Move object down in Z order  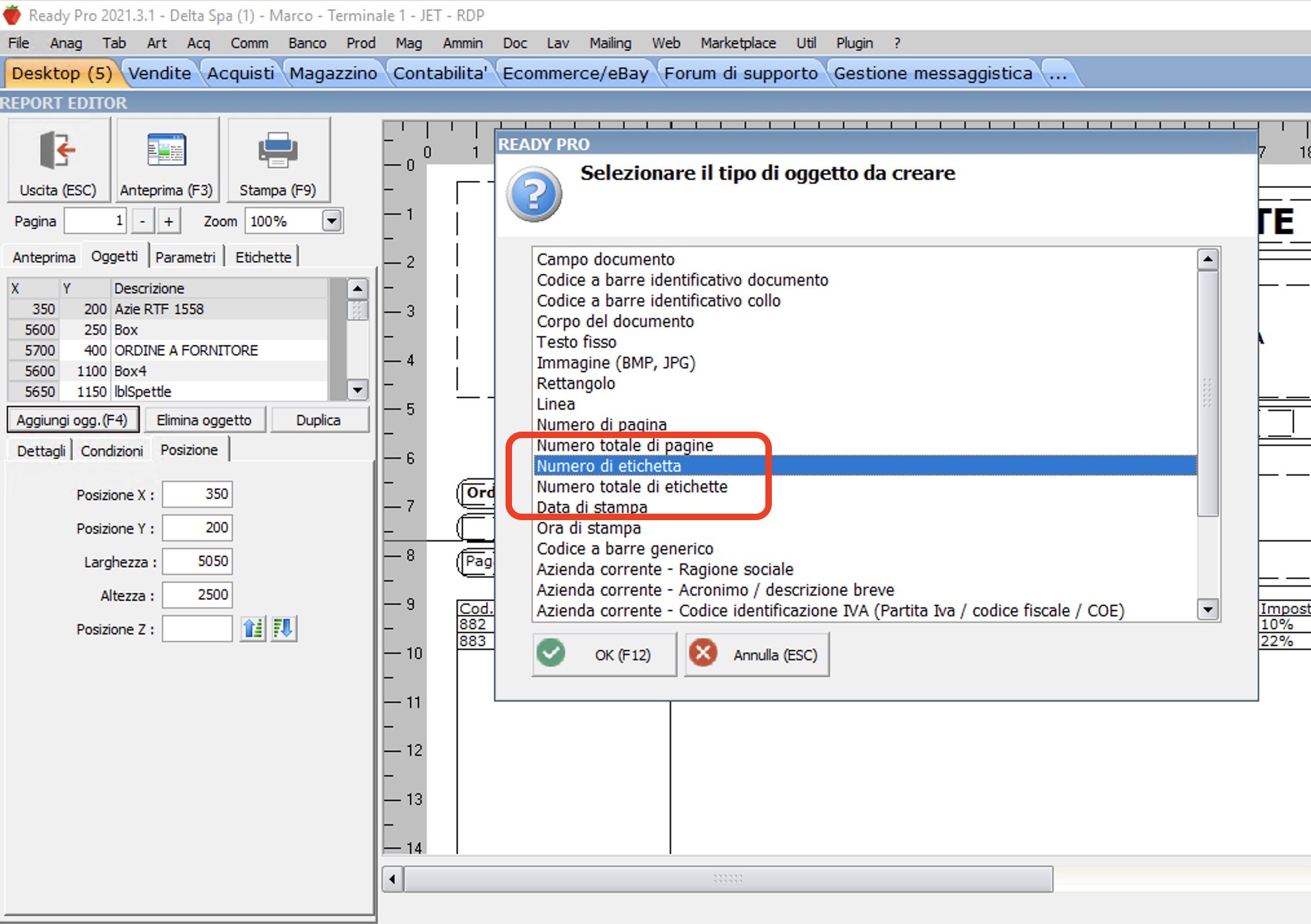(x=284, y=628)
